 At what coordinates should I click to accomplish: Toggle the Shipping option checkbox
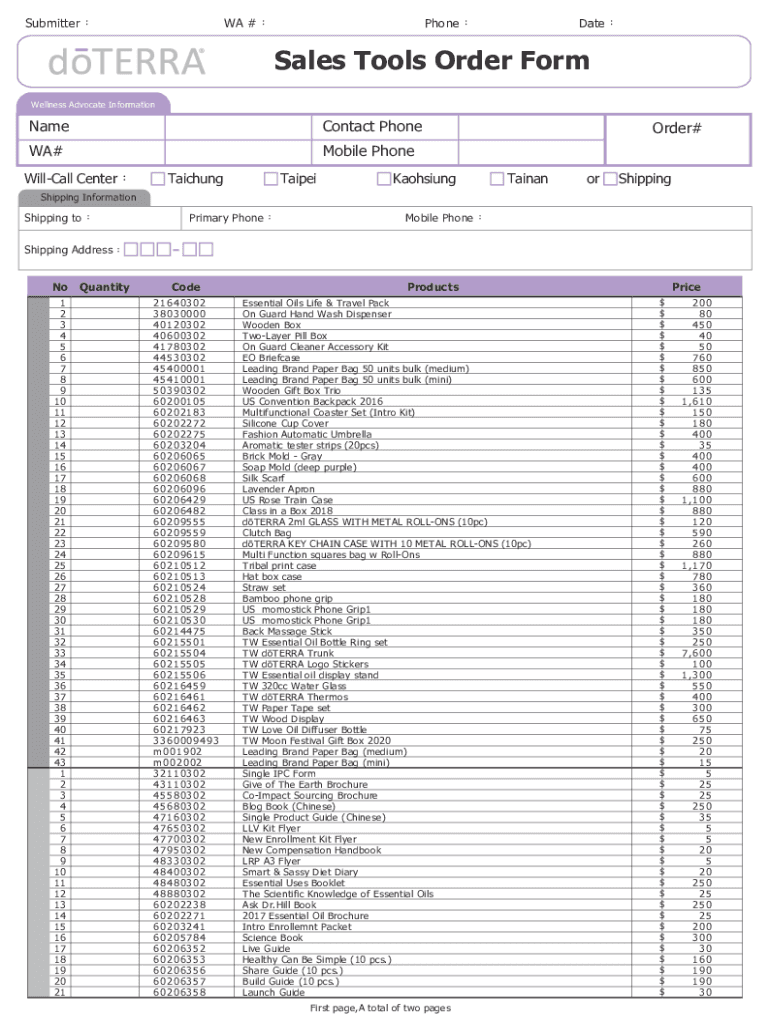tap(610, 179)
